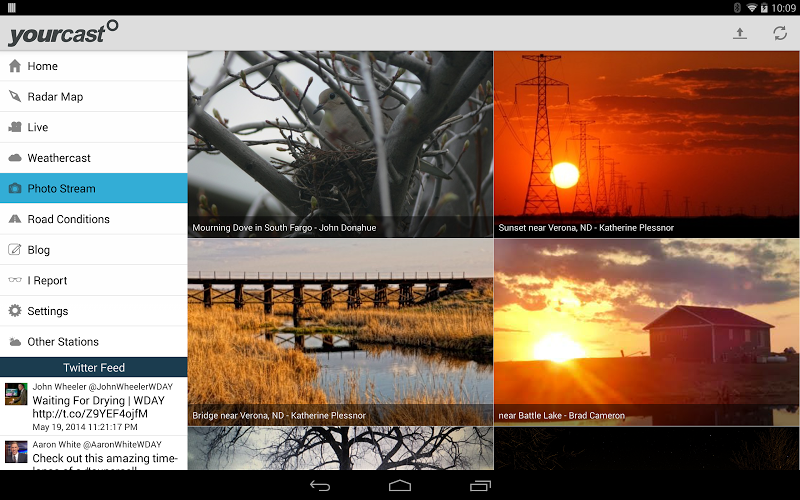Viewport: 800px width, 500px height.
Task: Select the Photo Stream menu item
Action: [94, 188]
